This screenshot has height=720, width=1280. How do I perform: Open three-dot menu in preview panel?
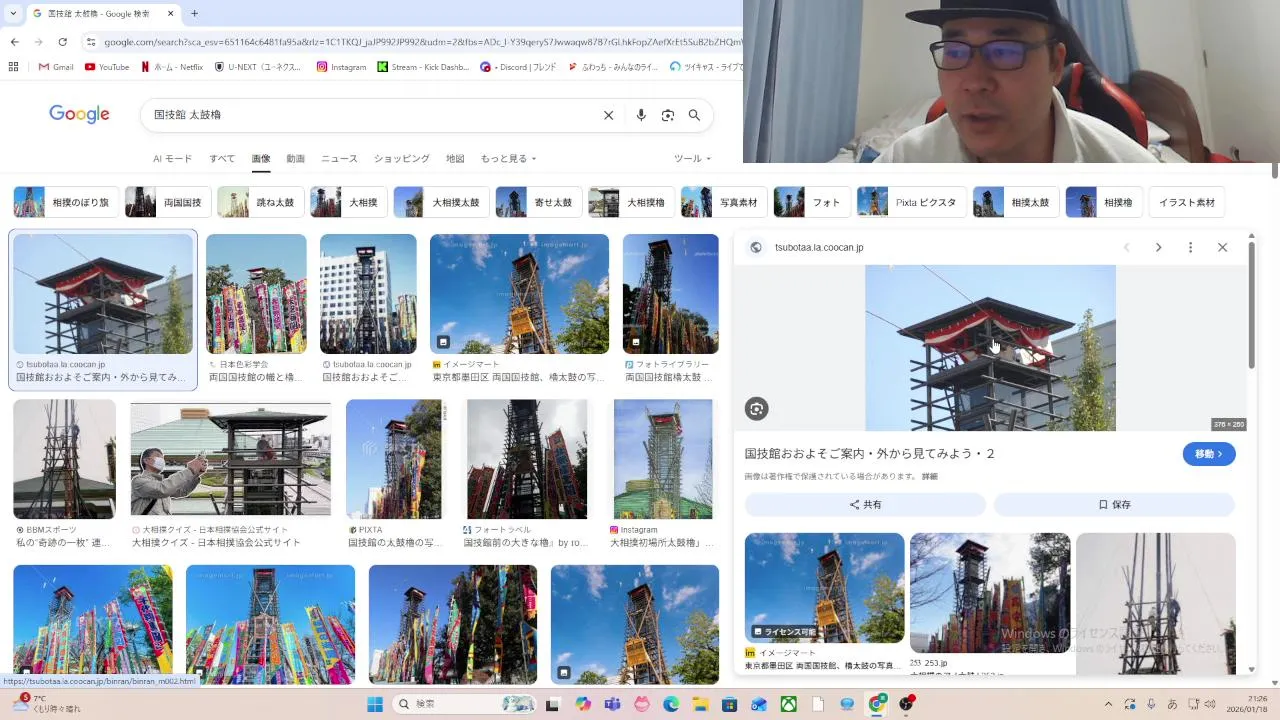(1190, 247)
